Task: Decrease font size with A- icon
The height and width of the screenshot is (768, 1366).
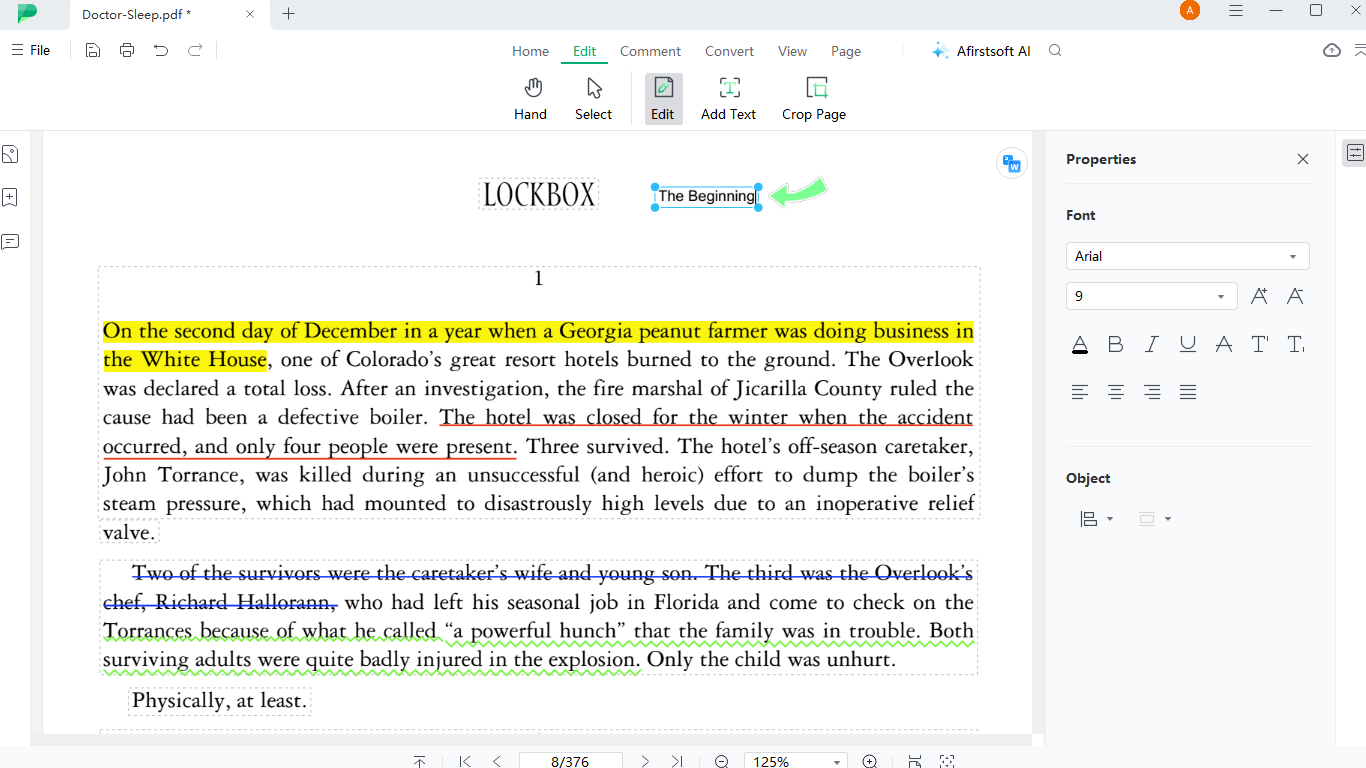Action: pos(1295,296)
